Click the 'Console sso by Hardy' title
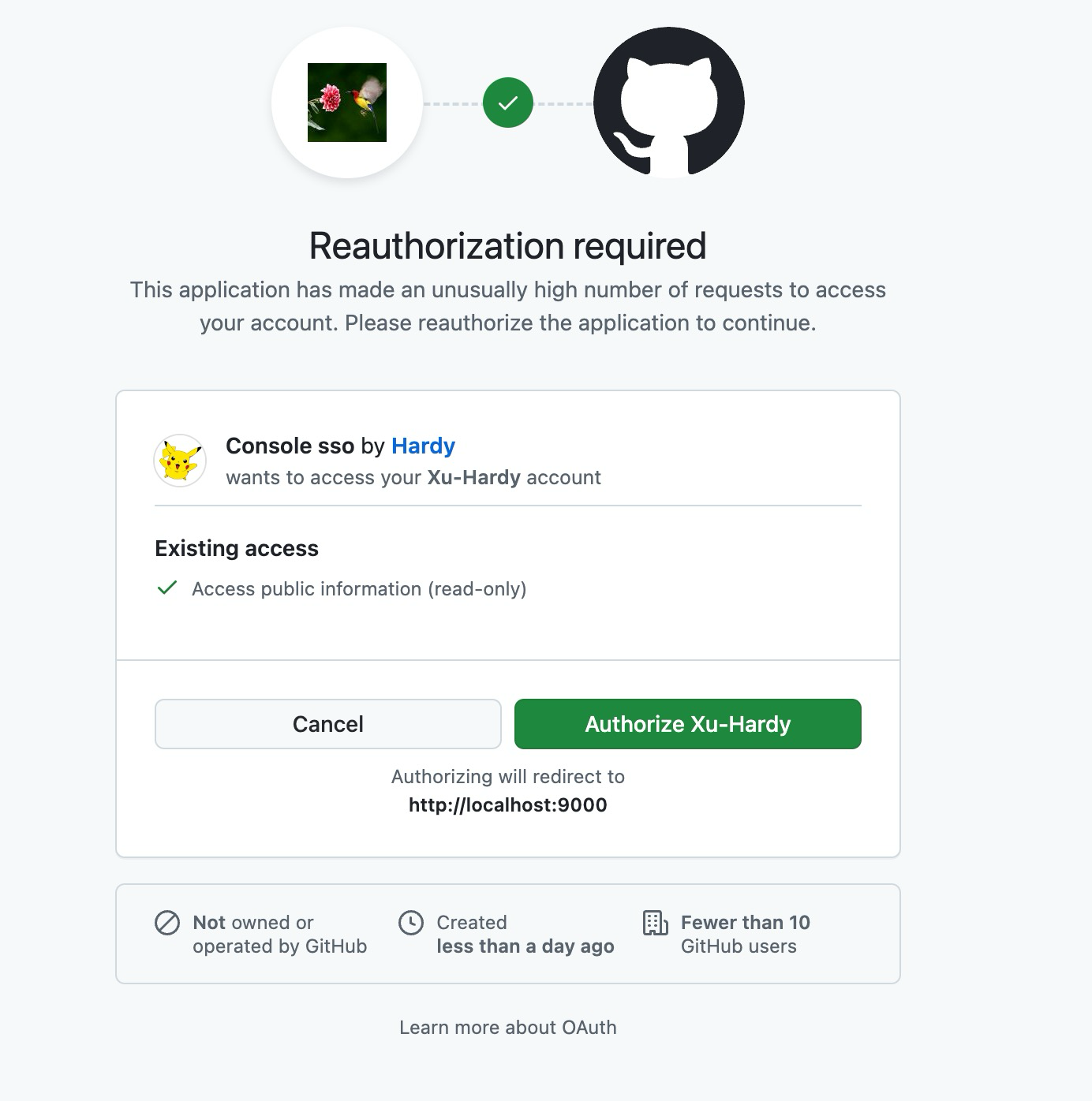Screen dimensions: 1092x1101 (x=340, y=446)
